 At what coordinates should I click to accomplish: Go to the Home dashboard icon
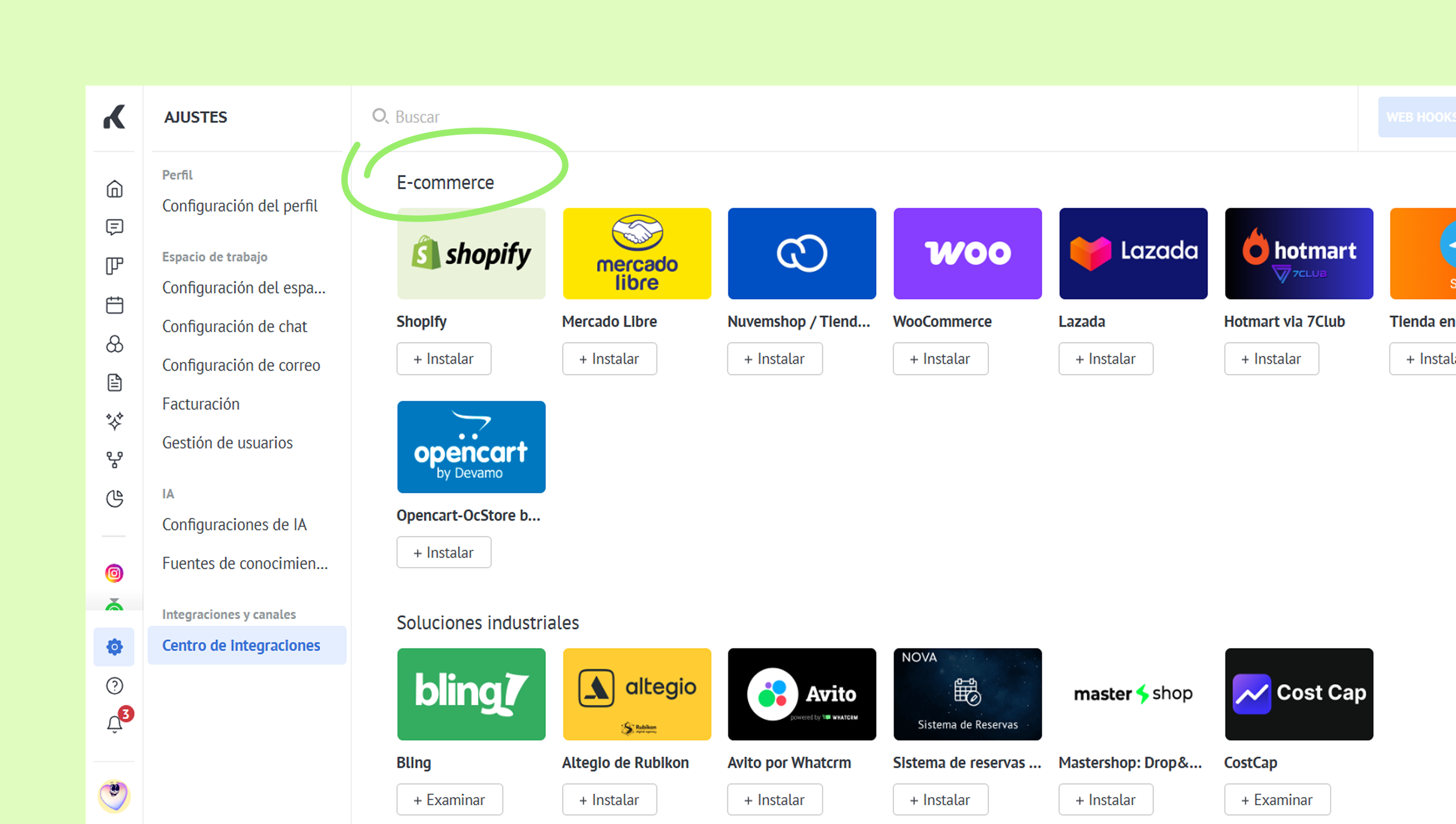tap(115, 188)
